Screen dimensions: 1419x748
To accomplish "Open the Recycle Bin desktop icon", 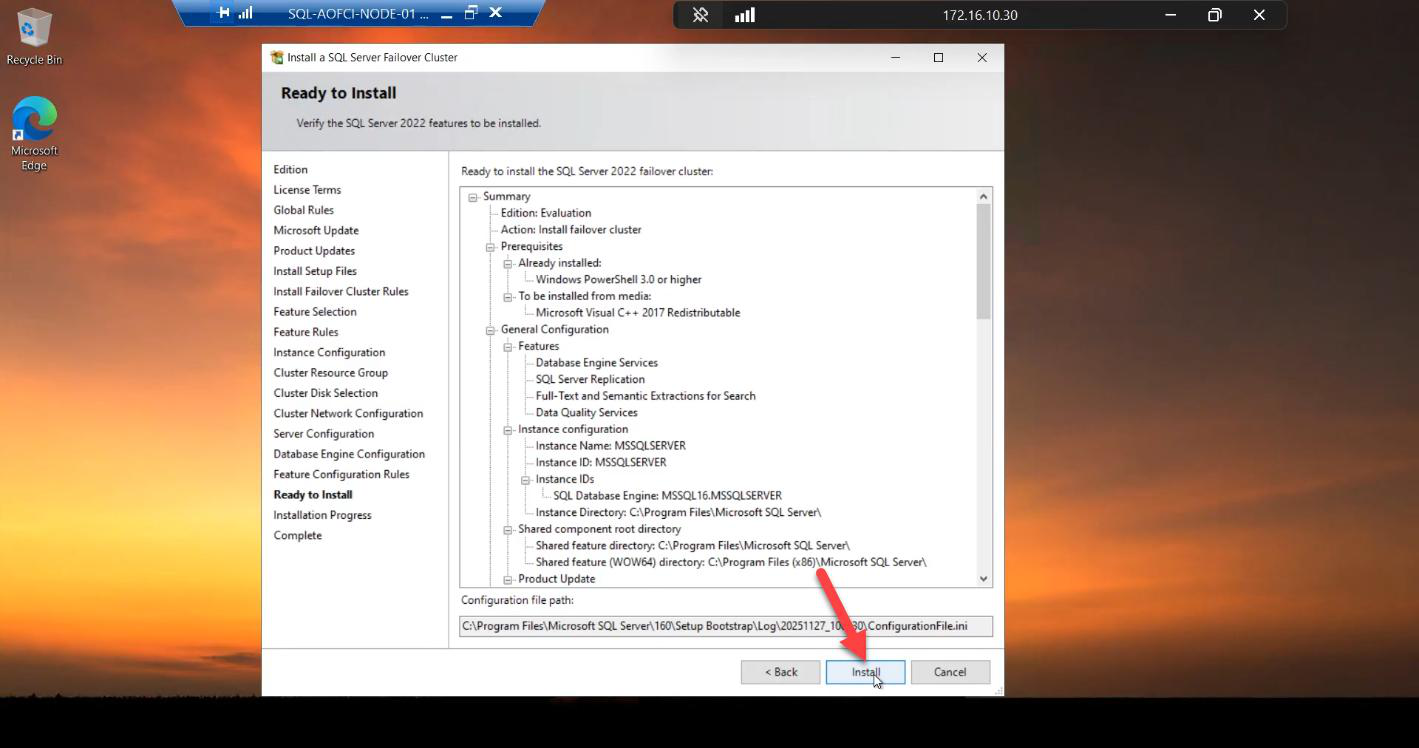I will (34, 37).
